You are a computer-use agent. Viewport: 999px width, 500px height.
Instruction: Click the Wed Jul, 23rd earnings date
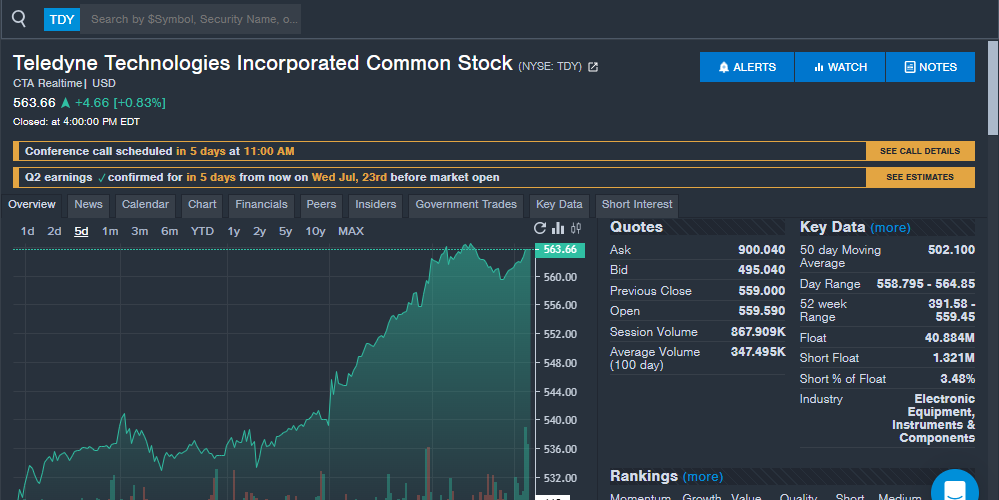[349, 177]
